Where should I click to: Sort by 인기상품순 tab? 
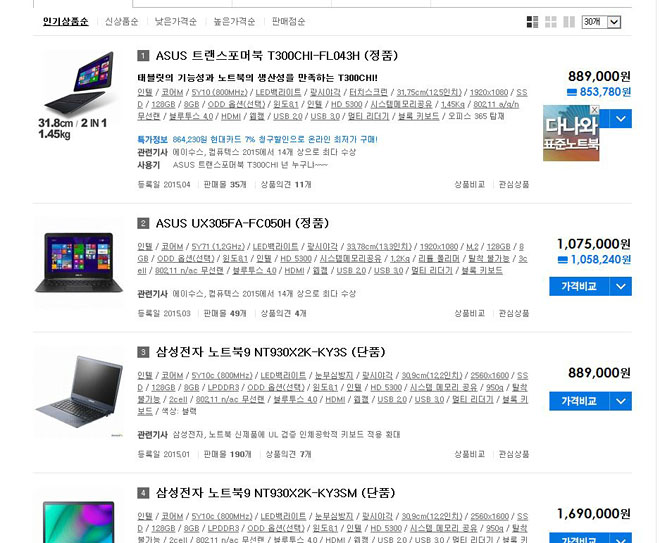(x=66, y=21)
